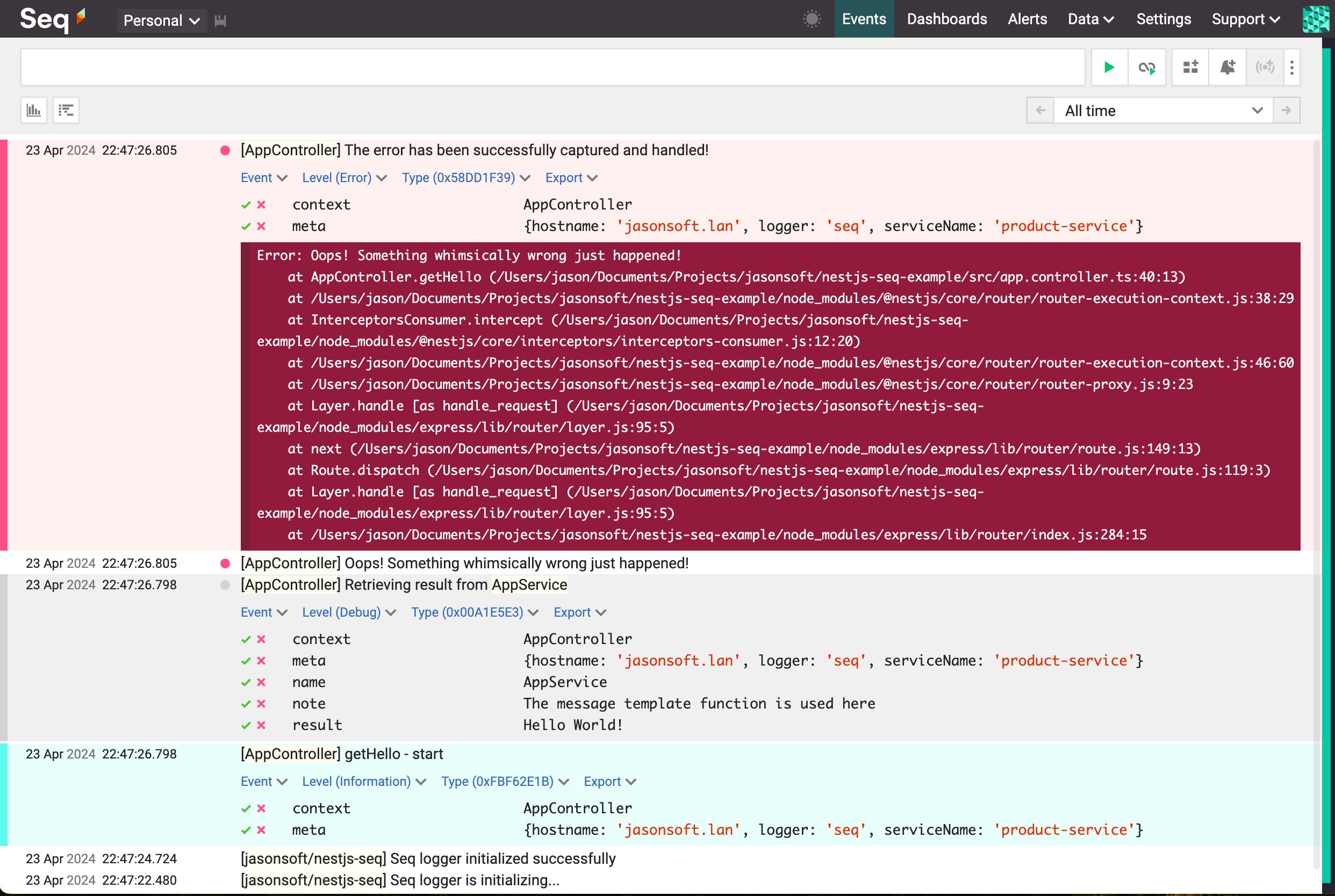Click the add alert bell icon

(1227, 68)
